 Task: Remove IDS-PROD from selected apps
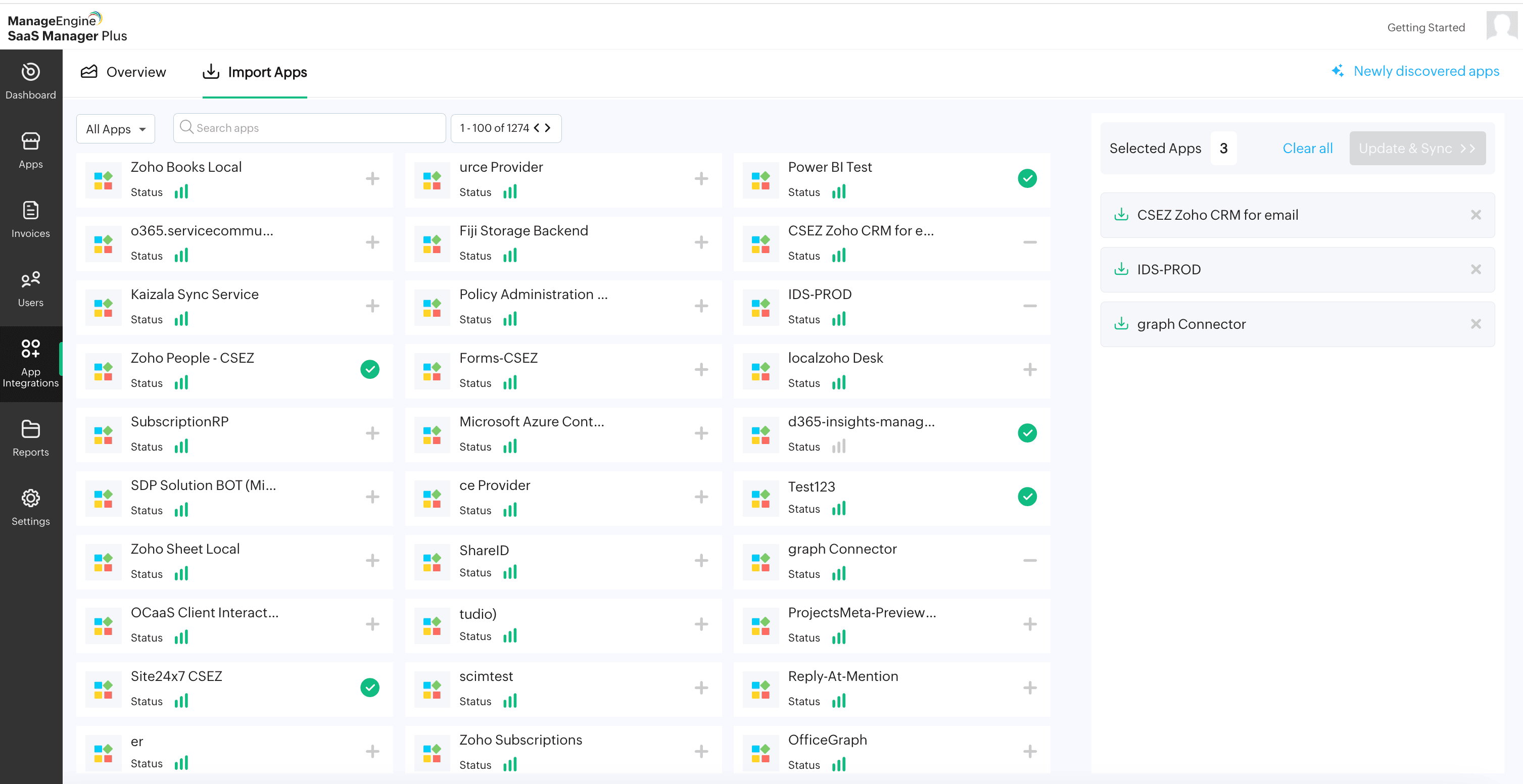tap(1476, 270)
